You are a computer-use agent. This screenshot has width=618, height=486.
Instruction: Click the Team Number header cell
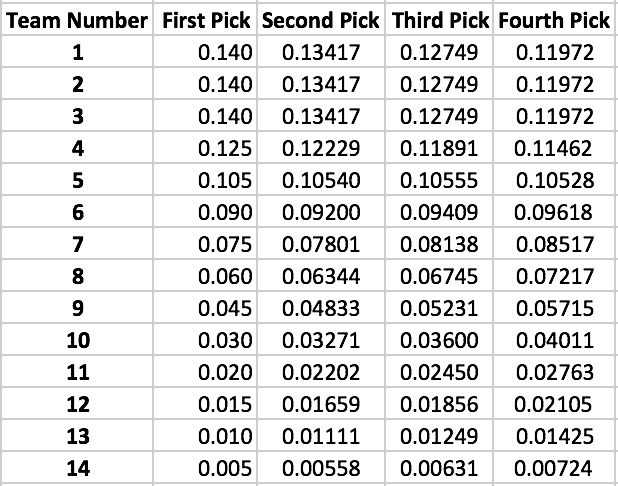pyautogui.click(x=77, y=21)
